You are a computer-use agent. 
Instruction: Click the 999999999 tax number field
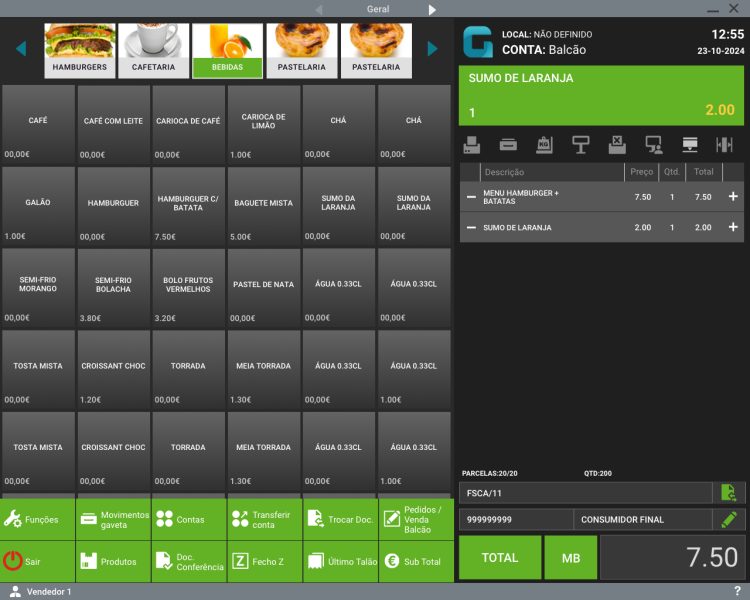[515, 520]
